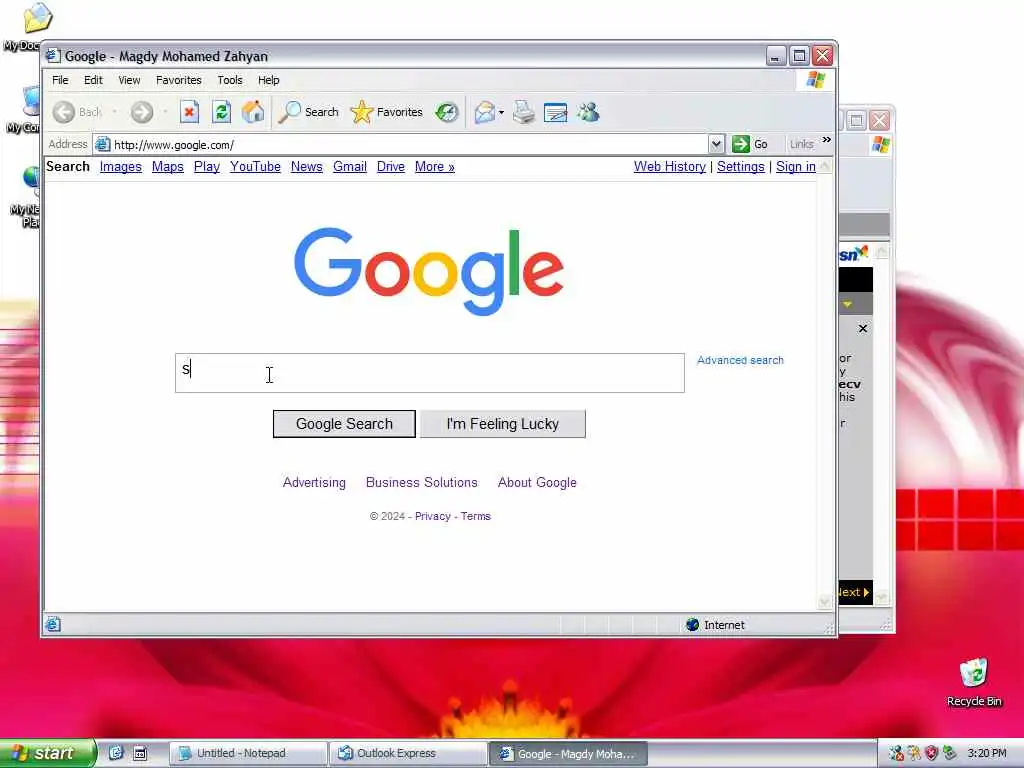Open the Privacy link in the footer
The width and height of the screenshot is (1024, 768).
433,516
